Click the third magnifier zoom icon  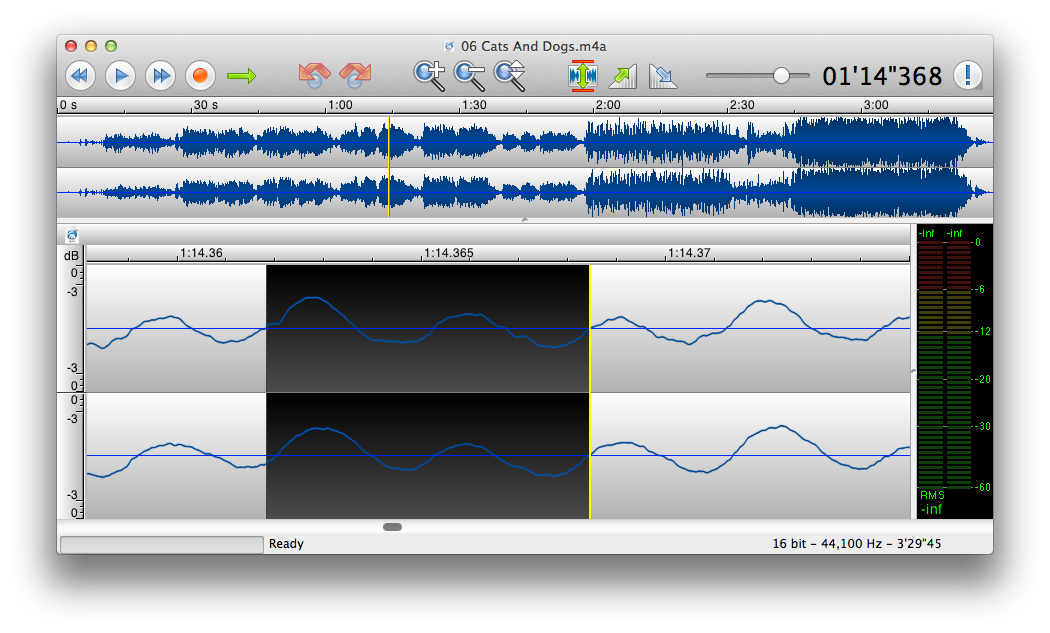click(510, 76)
